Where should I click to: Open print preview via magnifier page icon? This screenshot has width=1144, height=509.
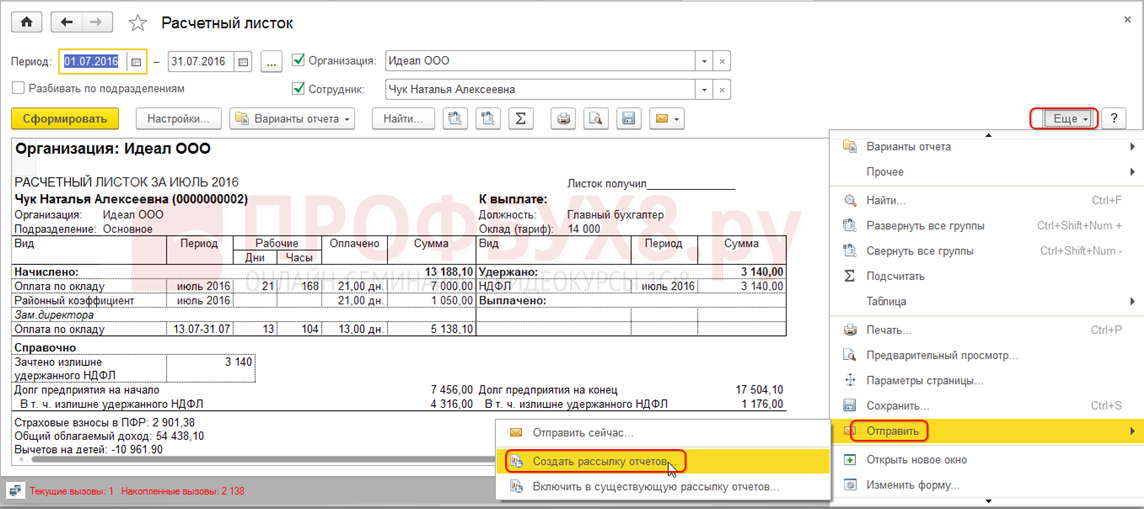click(596, 119)
